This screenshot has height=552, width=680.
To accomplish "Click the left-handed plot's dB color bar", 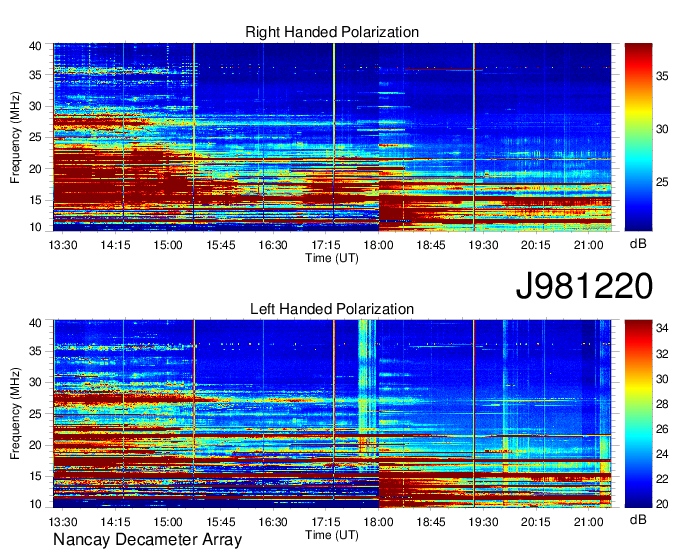I will pyautogui.click(x=638, y=414).
